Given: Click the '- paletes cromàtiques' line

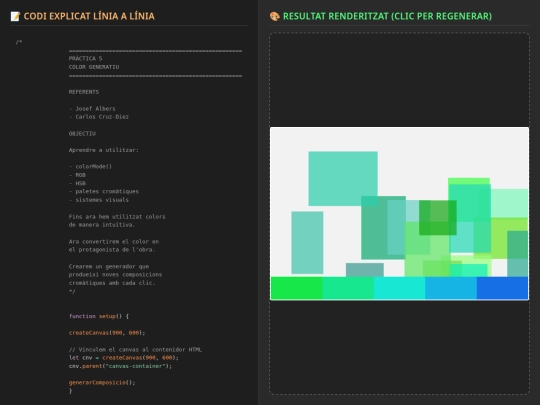Looking at the screenshot, I should [104, 191].
